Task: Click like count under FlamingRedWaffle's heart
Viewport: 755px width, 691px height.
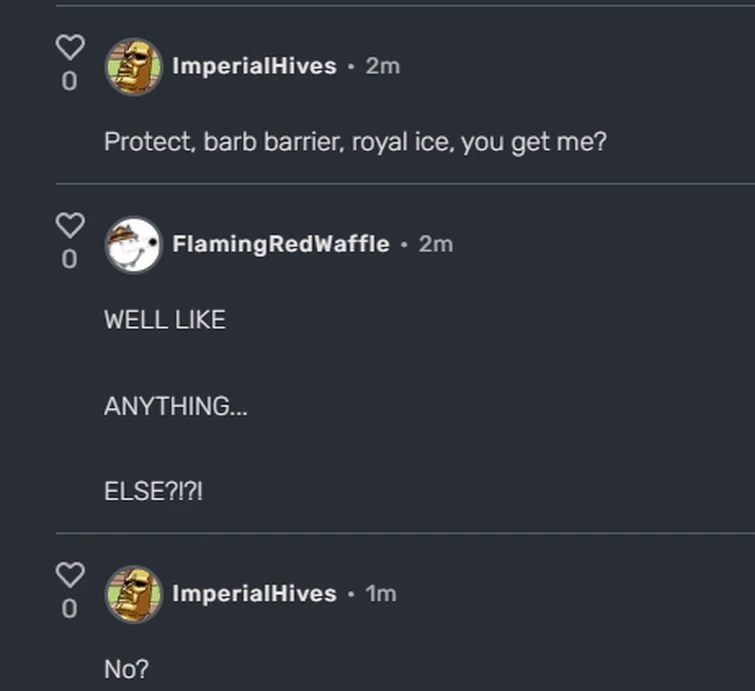Action: pos(69,260)
